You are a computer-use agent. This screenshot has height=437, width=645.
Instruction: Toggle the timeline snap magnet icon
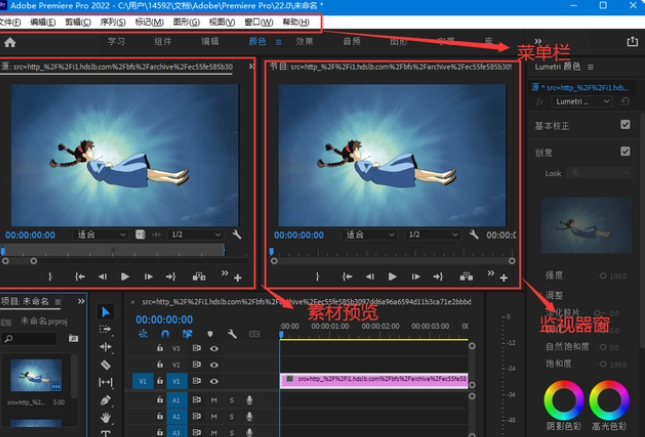coord(164,334)
